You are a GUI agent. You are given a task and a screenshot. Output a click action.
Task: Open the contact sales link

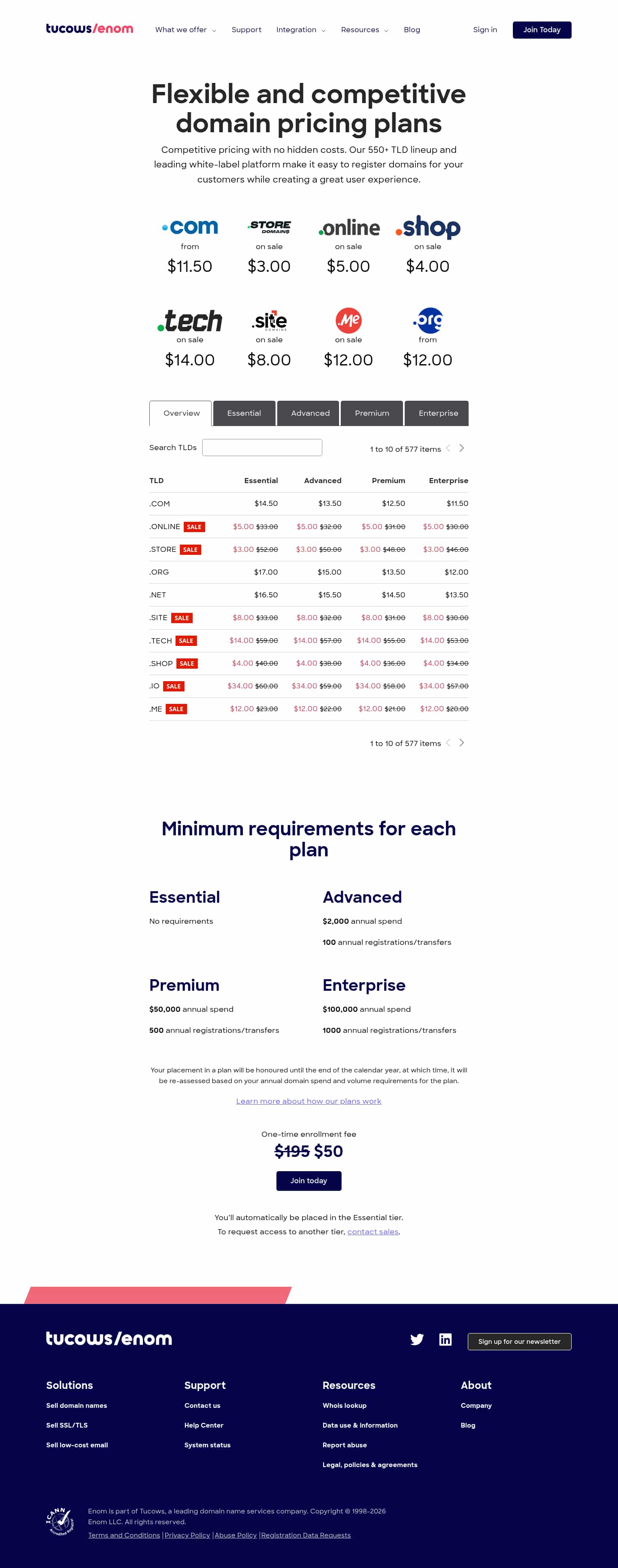click(x=373, y=1231)
